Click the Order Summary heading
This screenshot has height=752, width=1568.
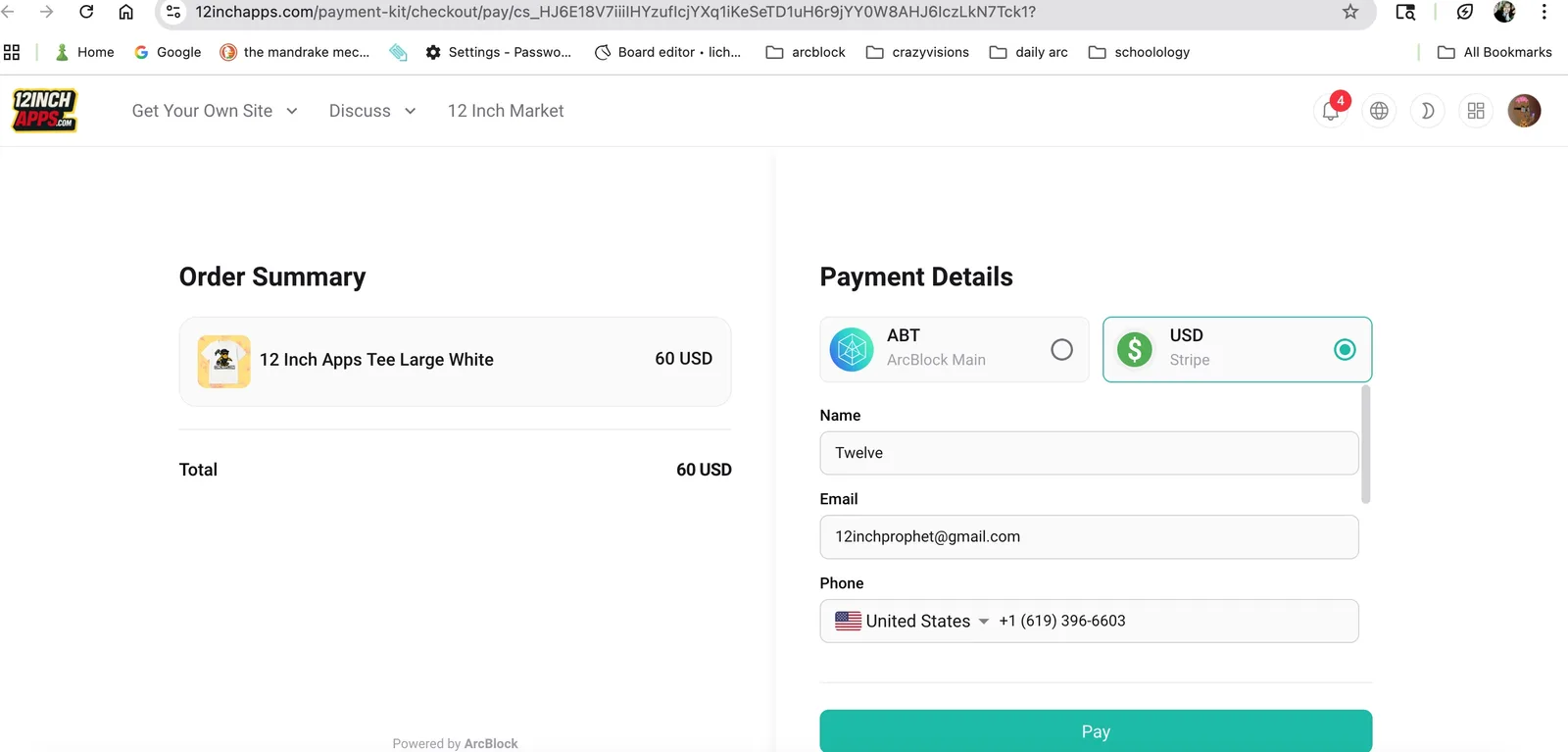point(272,277)
